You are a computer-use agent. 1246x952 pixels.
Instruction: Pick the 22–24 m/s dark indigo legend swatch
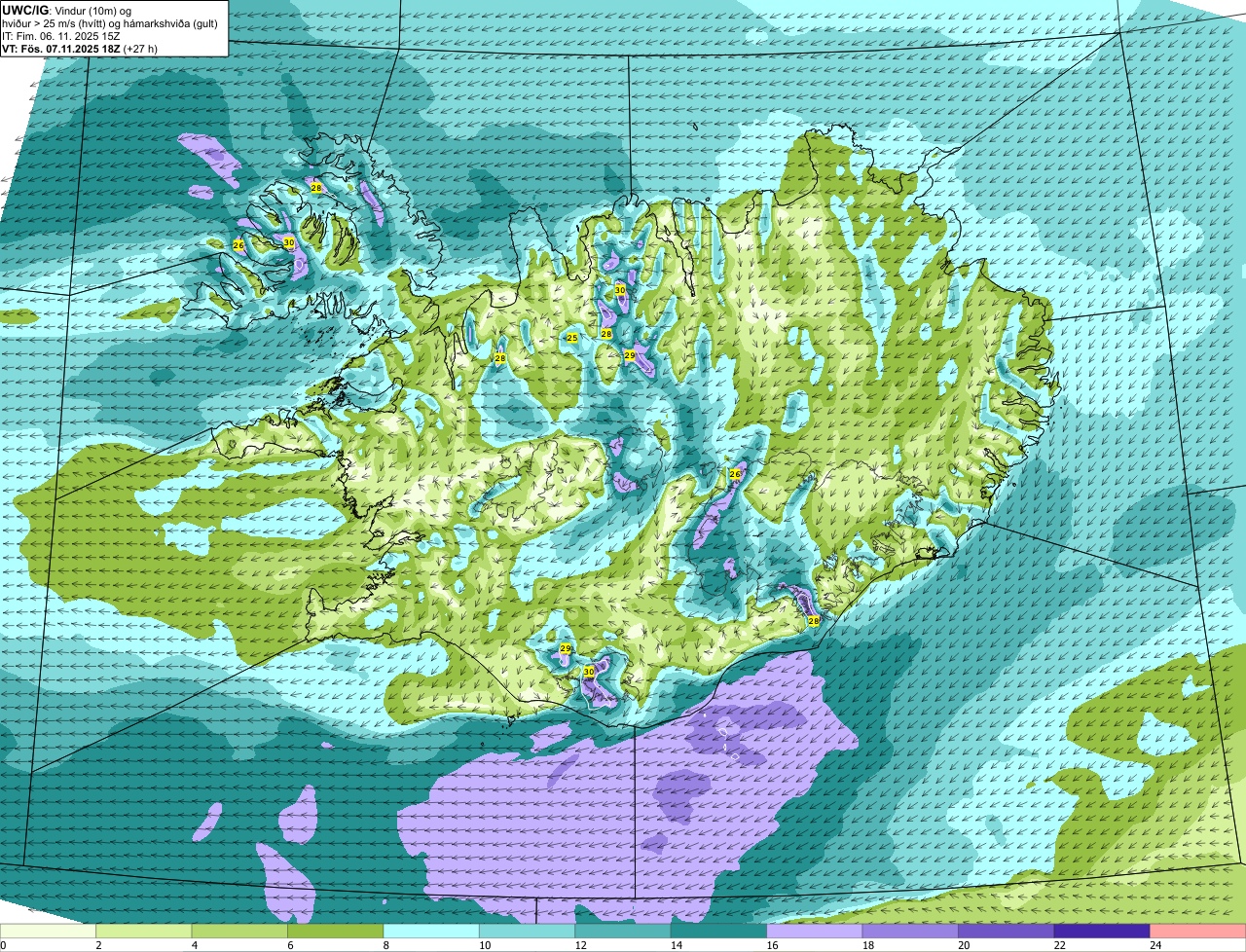[1102, 931]
